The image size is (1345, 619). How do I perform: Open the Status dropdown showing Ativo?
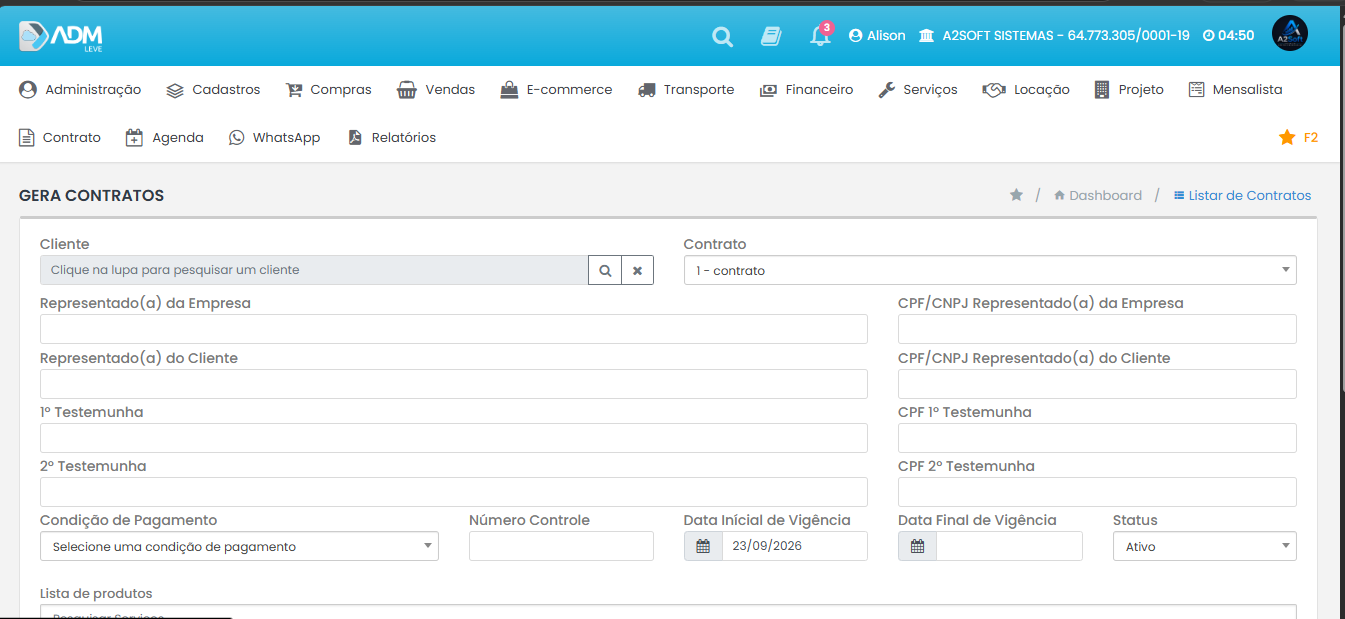(1204, 546)
